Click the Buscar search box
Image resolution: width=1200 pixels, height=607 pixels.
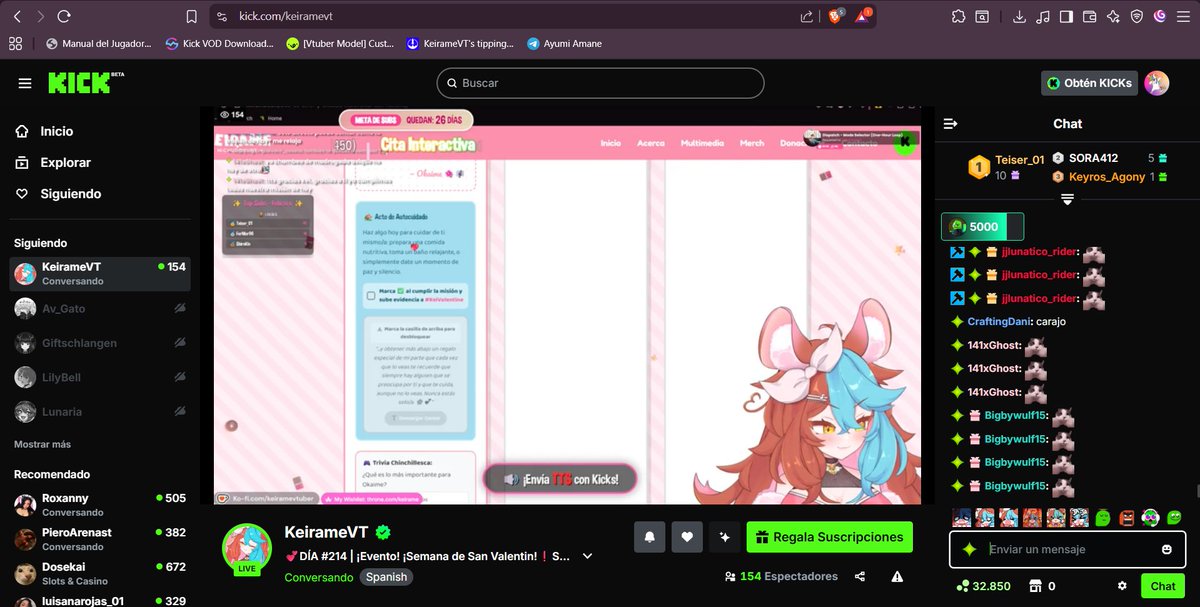[x=600, y=83]
